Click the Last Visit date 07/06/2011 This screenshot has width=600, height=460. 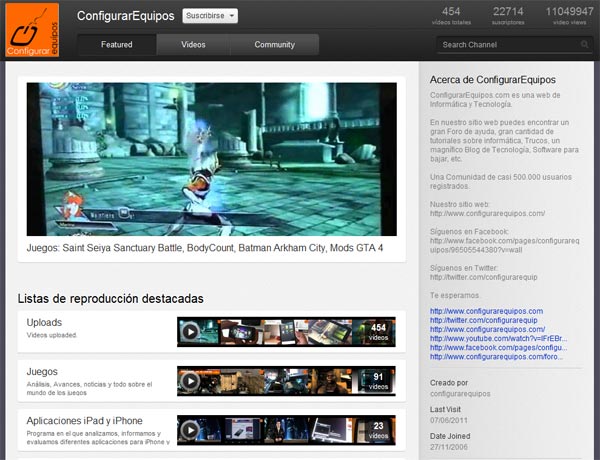coord(449,420)
